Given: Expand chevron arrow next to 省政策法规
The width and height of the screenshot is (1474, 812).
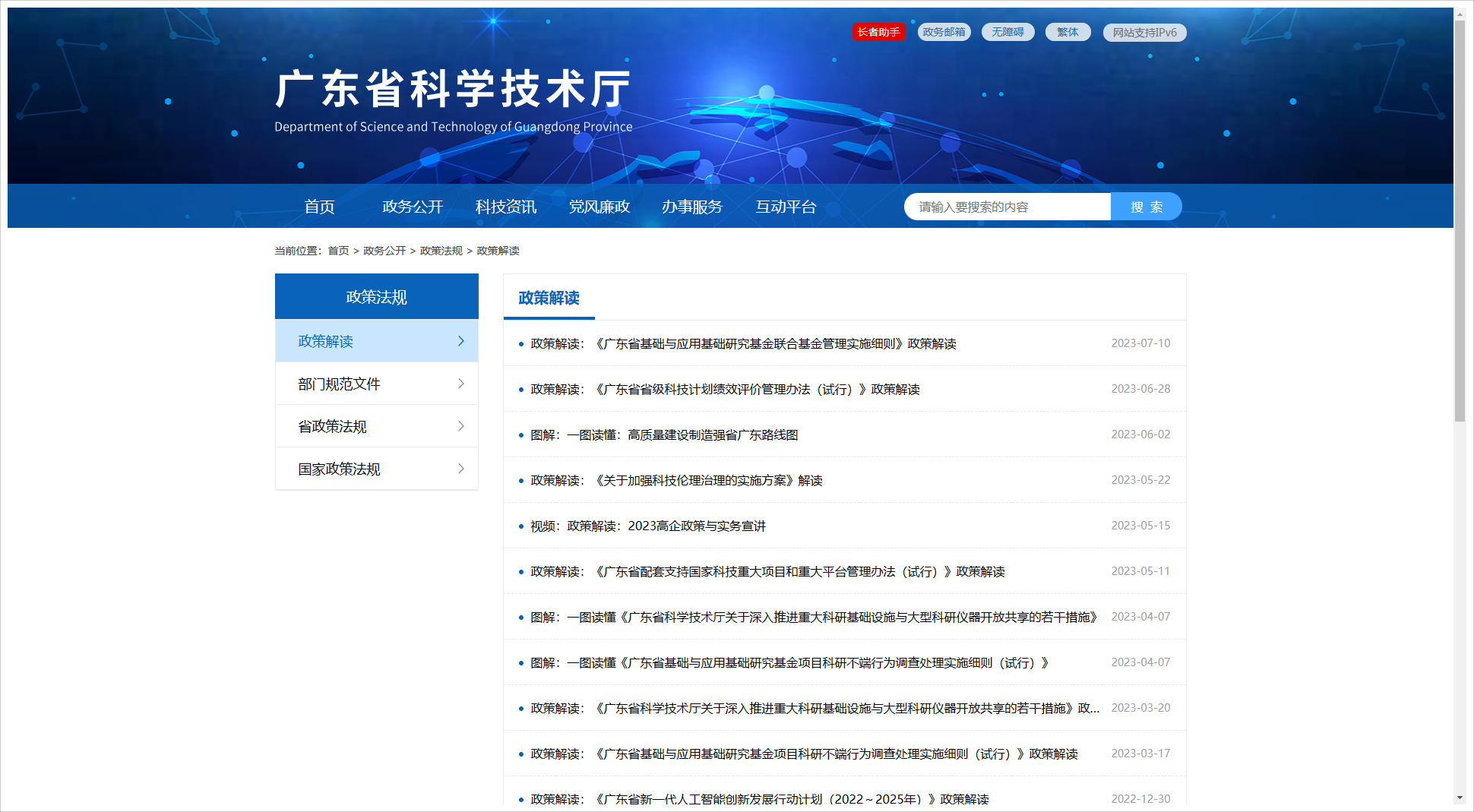Looking at the screenshot, I should point(460,426).
